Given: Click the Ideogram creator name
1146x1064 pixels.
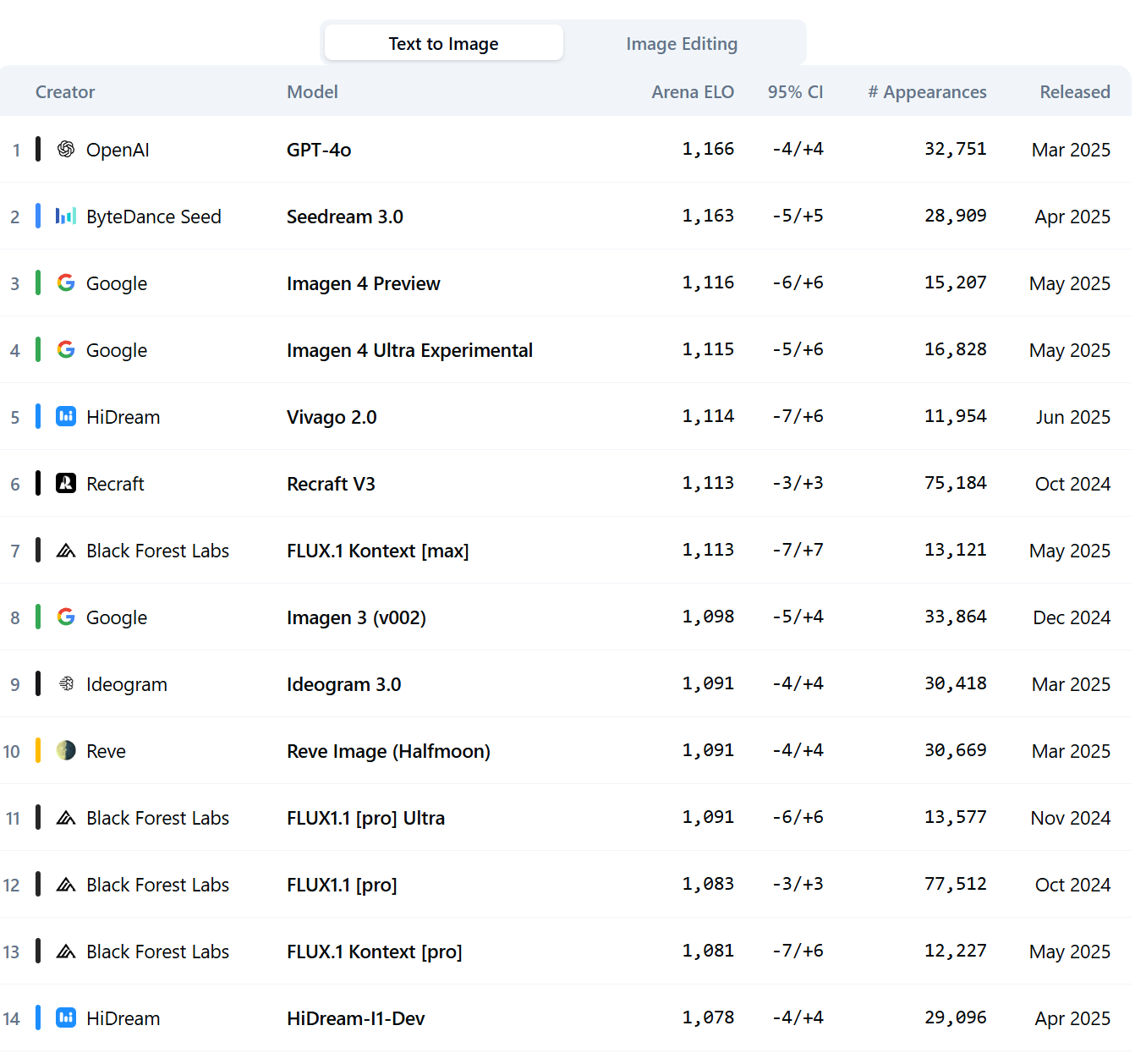Looking at the screenshot, I should point(127,684).
